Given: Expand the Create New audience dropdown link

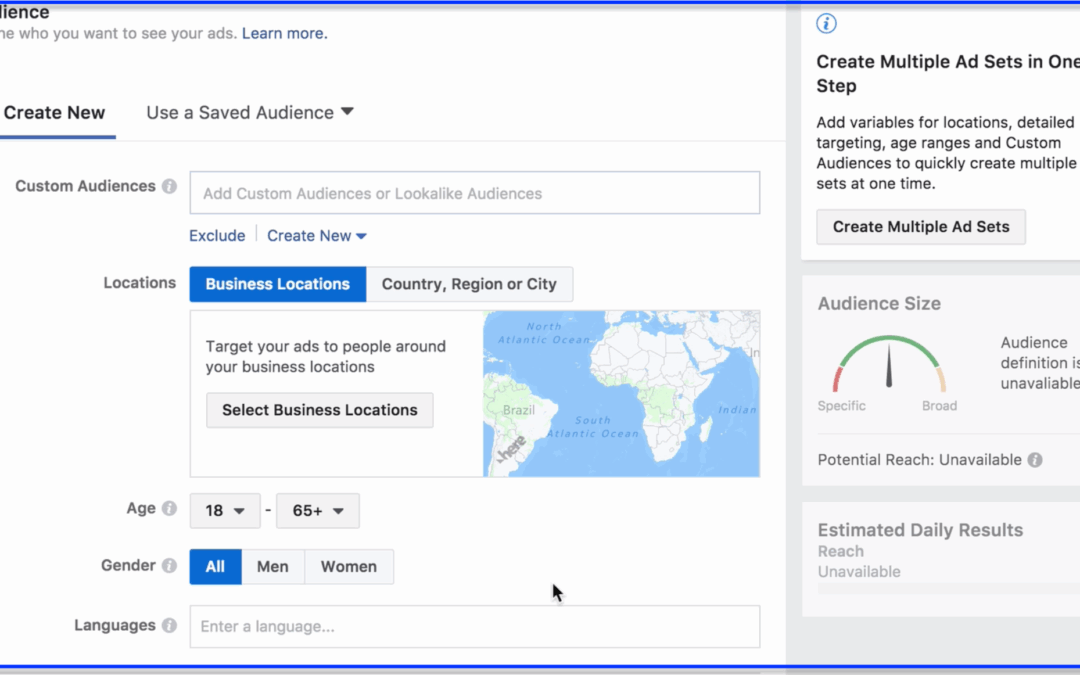Looking at the screenshot, I should 317,236.
